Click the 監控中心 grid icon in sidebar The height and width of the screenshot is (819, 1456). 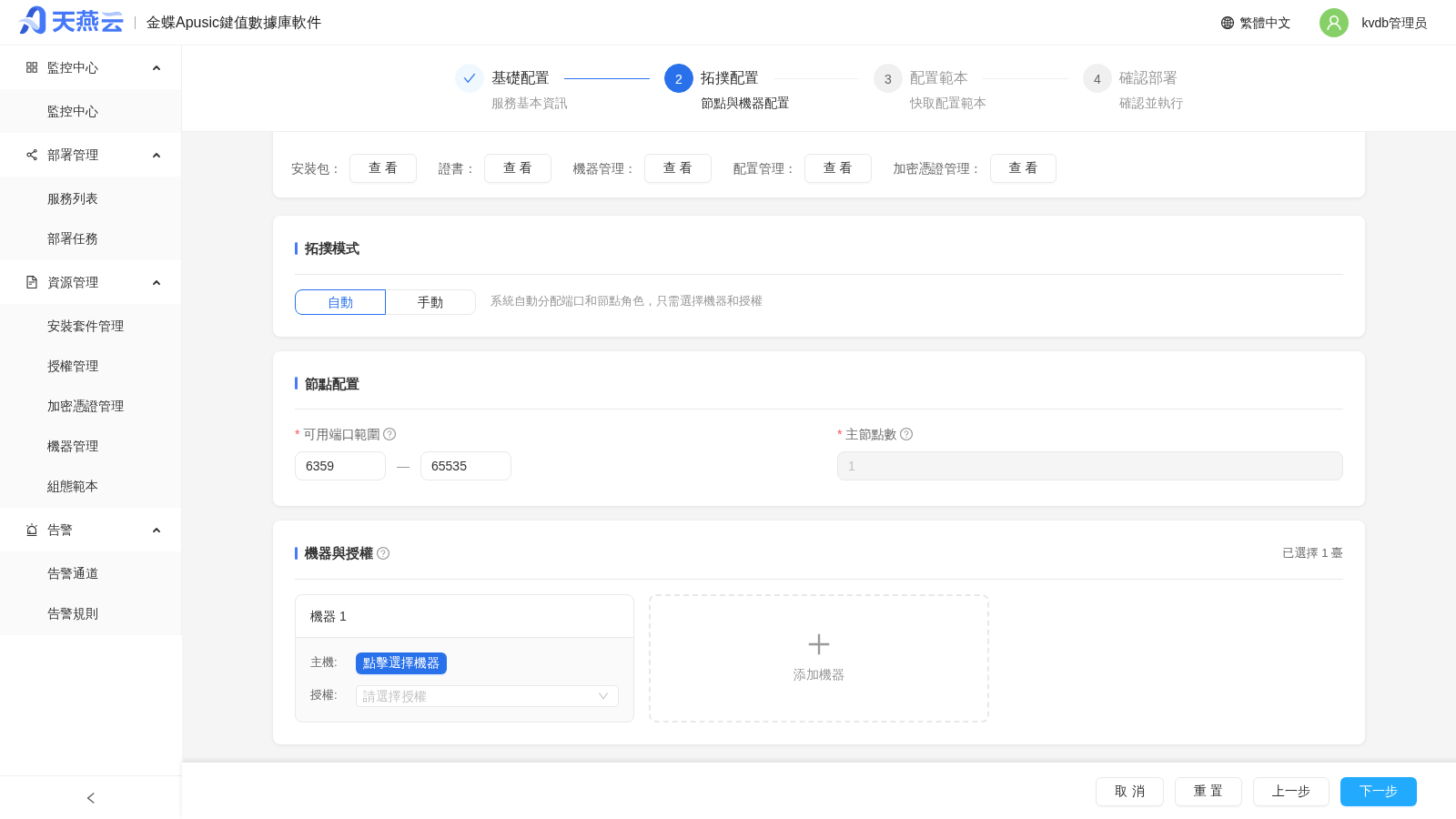point(32,67)
